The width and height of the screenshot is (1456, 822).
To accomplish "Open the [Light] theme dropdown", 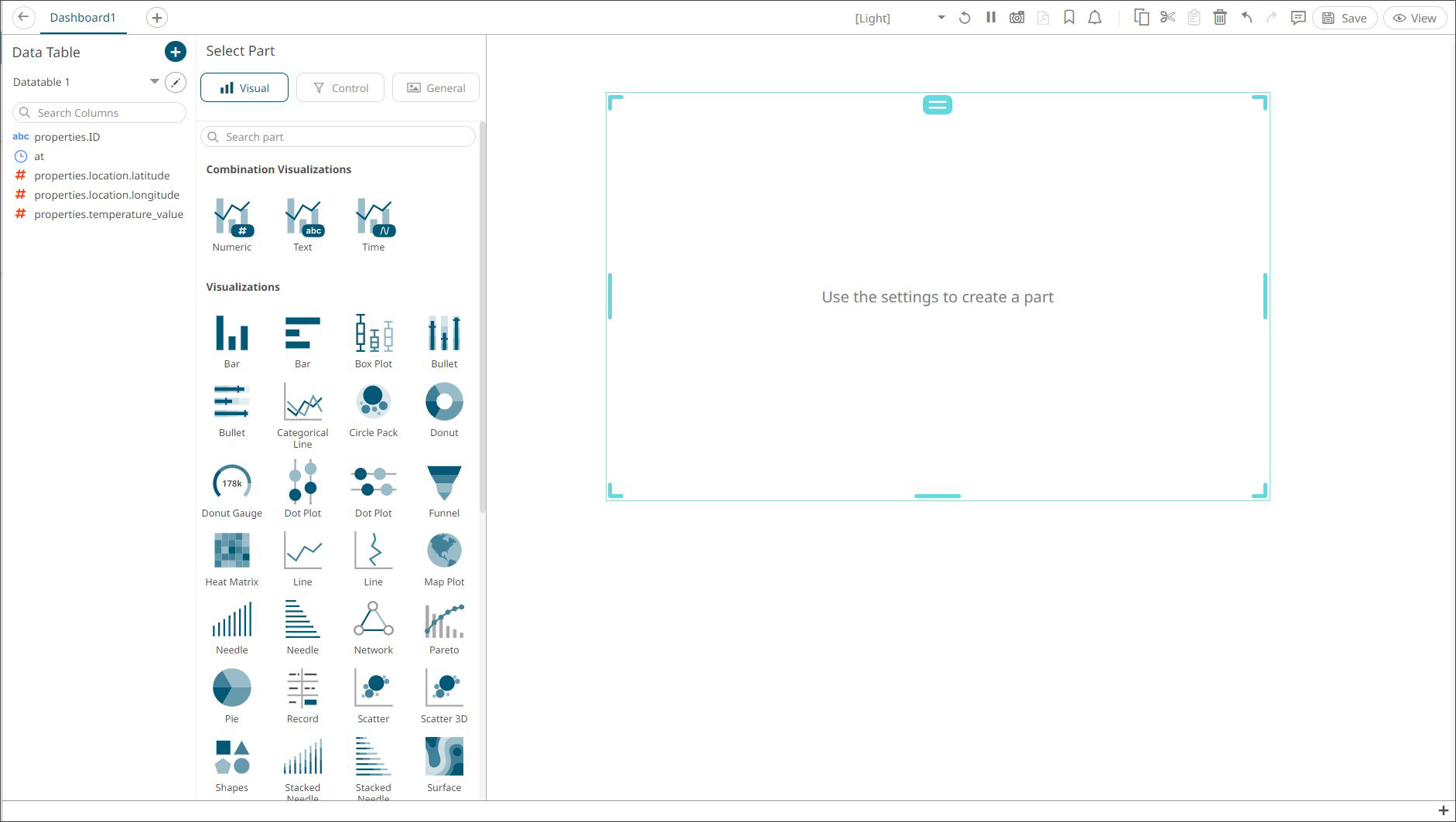I will pyautogui.click(x=901, y=18).
